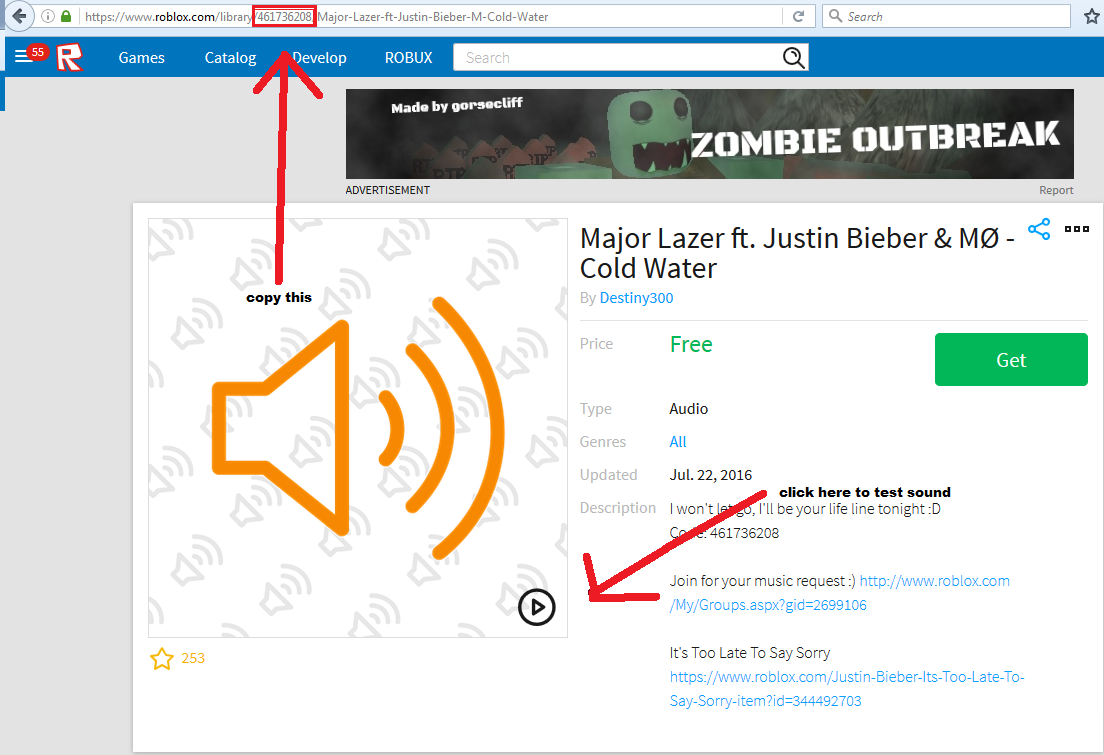This screenshot has height=755, width=1104.
Task: Reload the page with refresh icon
Action: coord(798,16)
